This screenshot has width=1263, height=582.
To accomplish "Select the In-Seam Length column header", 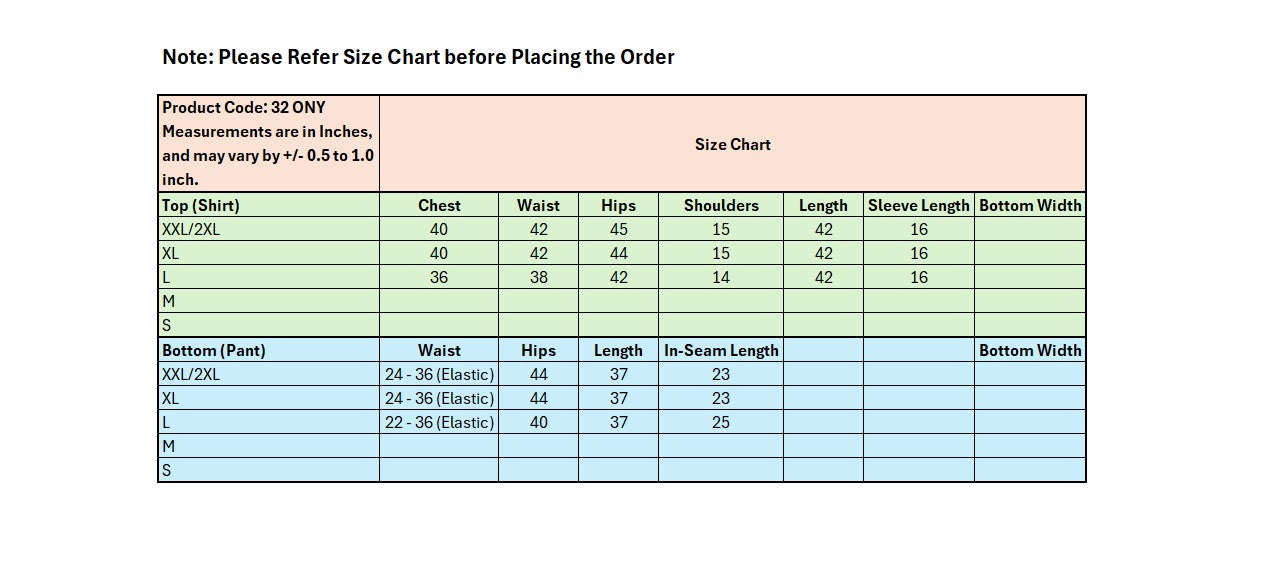I will tap(721, 350).
